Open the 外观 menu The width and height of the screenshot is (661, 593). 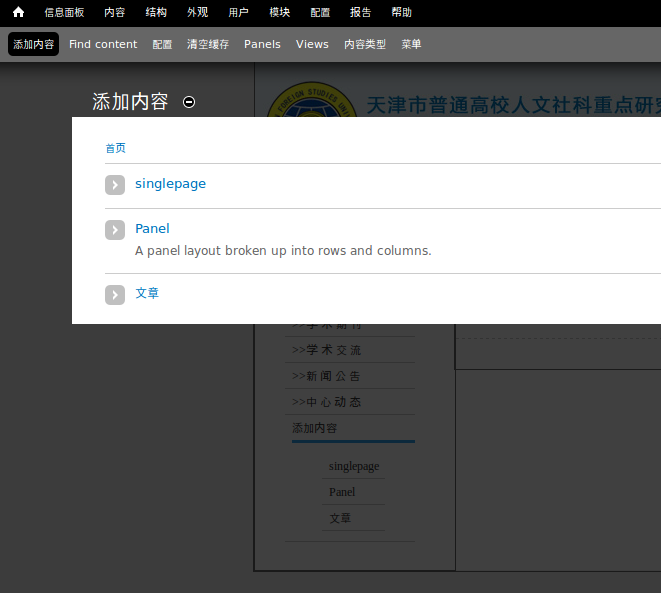point(197,13)
